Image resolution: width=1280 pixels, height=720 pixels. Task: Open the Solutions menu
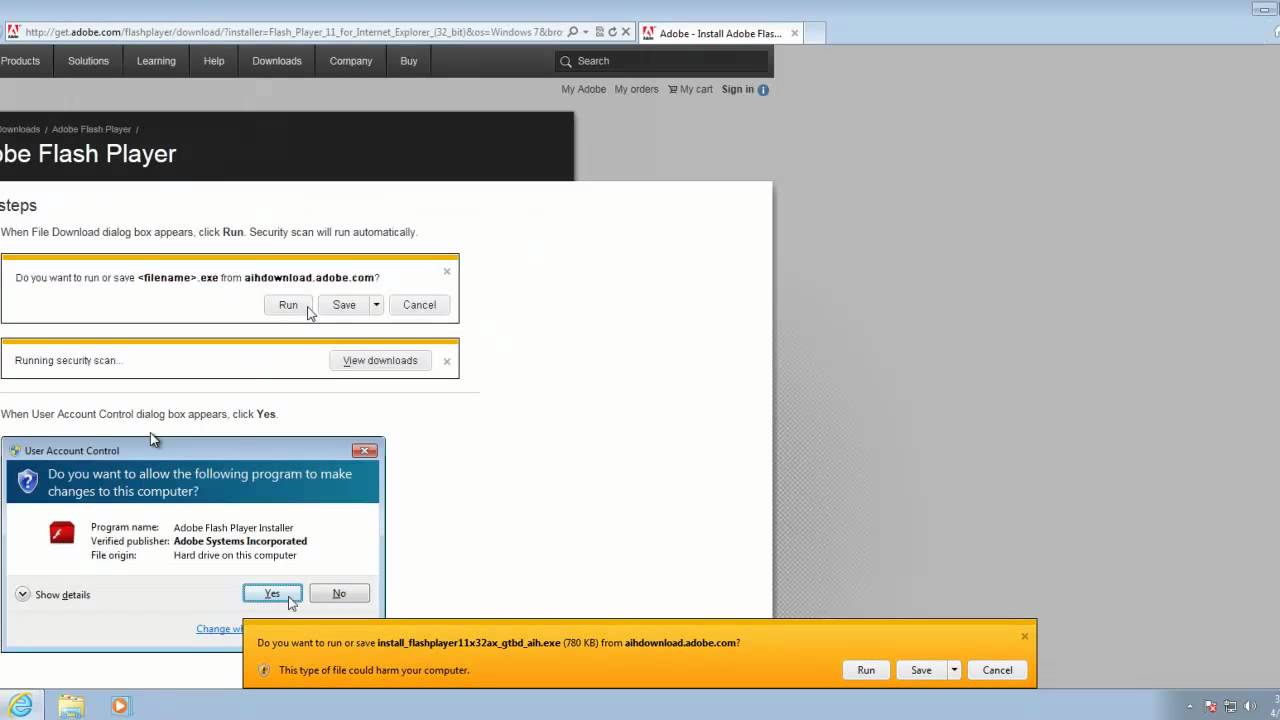pos(88,61)
